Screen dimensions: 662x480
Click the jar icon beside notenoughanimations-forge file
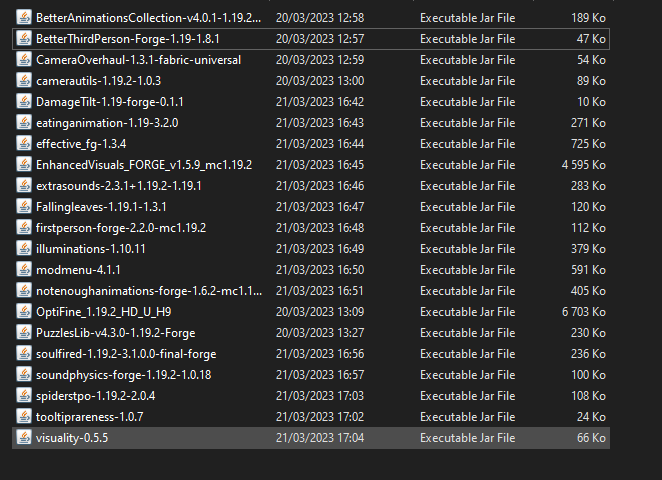point(24,290)
